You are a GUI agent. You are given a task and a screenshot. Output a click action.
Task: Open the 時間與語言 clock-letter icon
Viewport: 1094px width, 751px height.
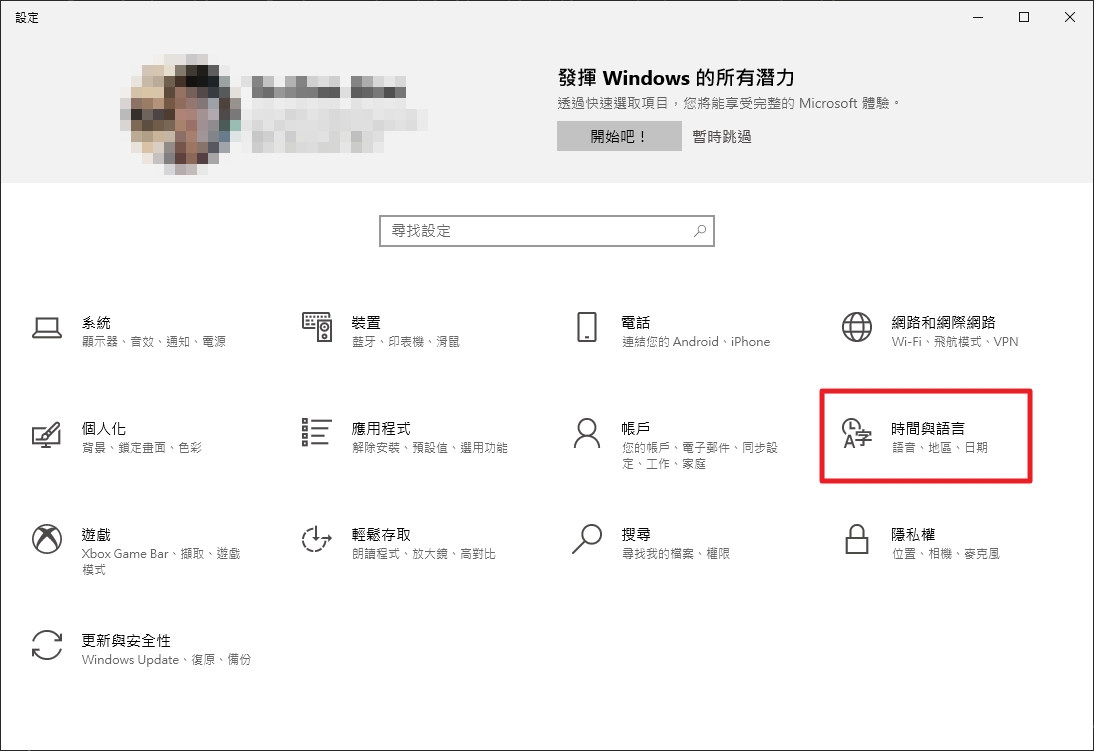pos(857,433)
